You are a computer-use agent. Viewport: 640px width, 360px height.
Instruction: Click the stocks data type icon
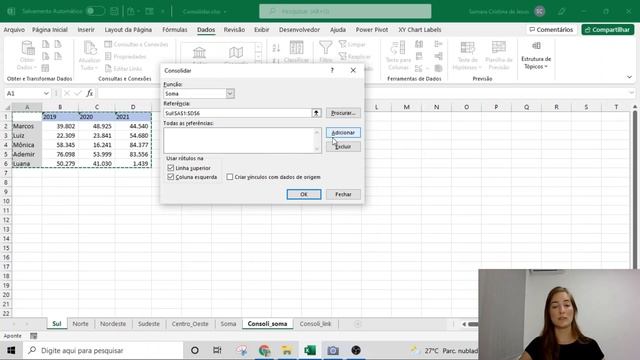pyautogui.click(x=199, y=53)
